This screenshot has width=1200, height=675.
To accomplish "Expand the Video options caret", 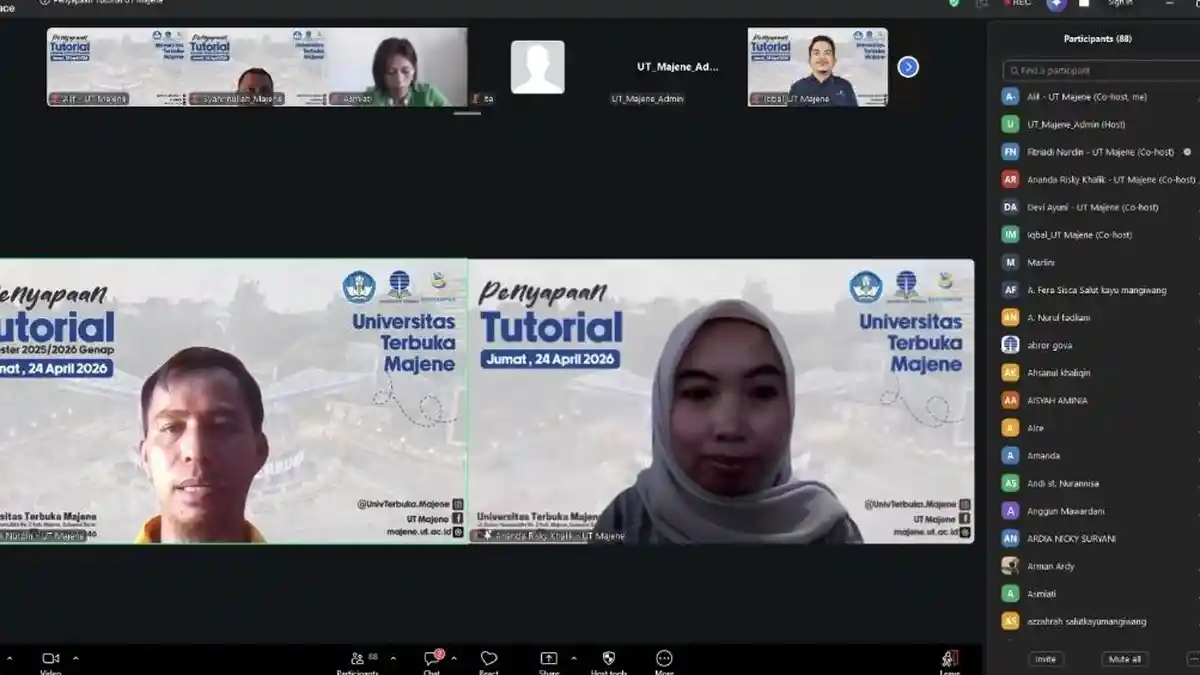I will 76,658.
